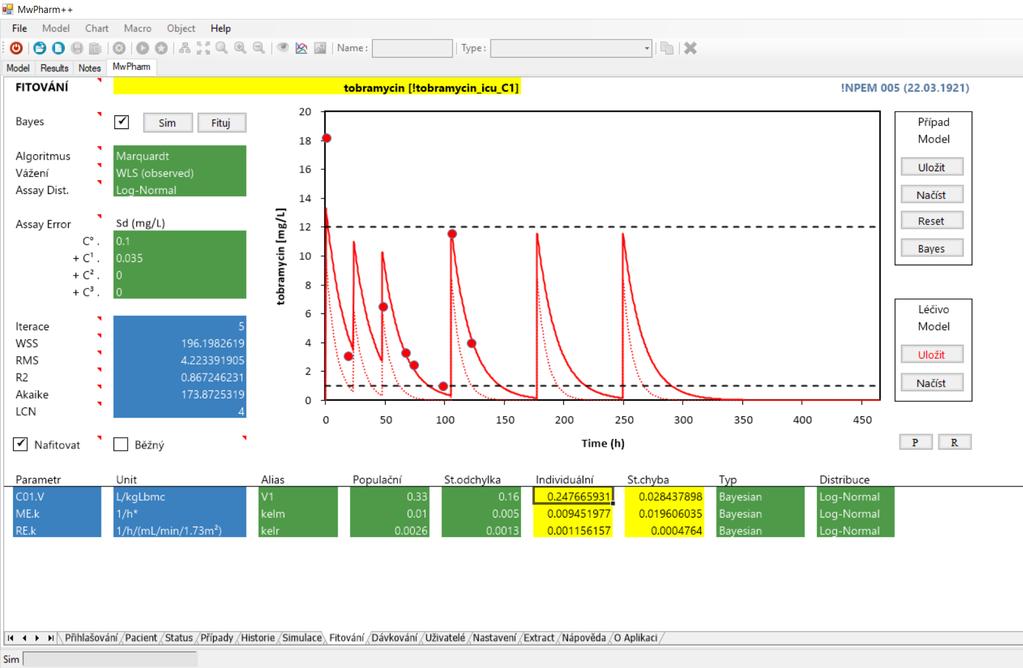
Task: Click Načíst under Léčivo Model
Action: tap(931, 383)
